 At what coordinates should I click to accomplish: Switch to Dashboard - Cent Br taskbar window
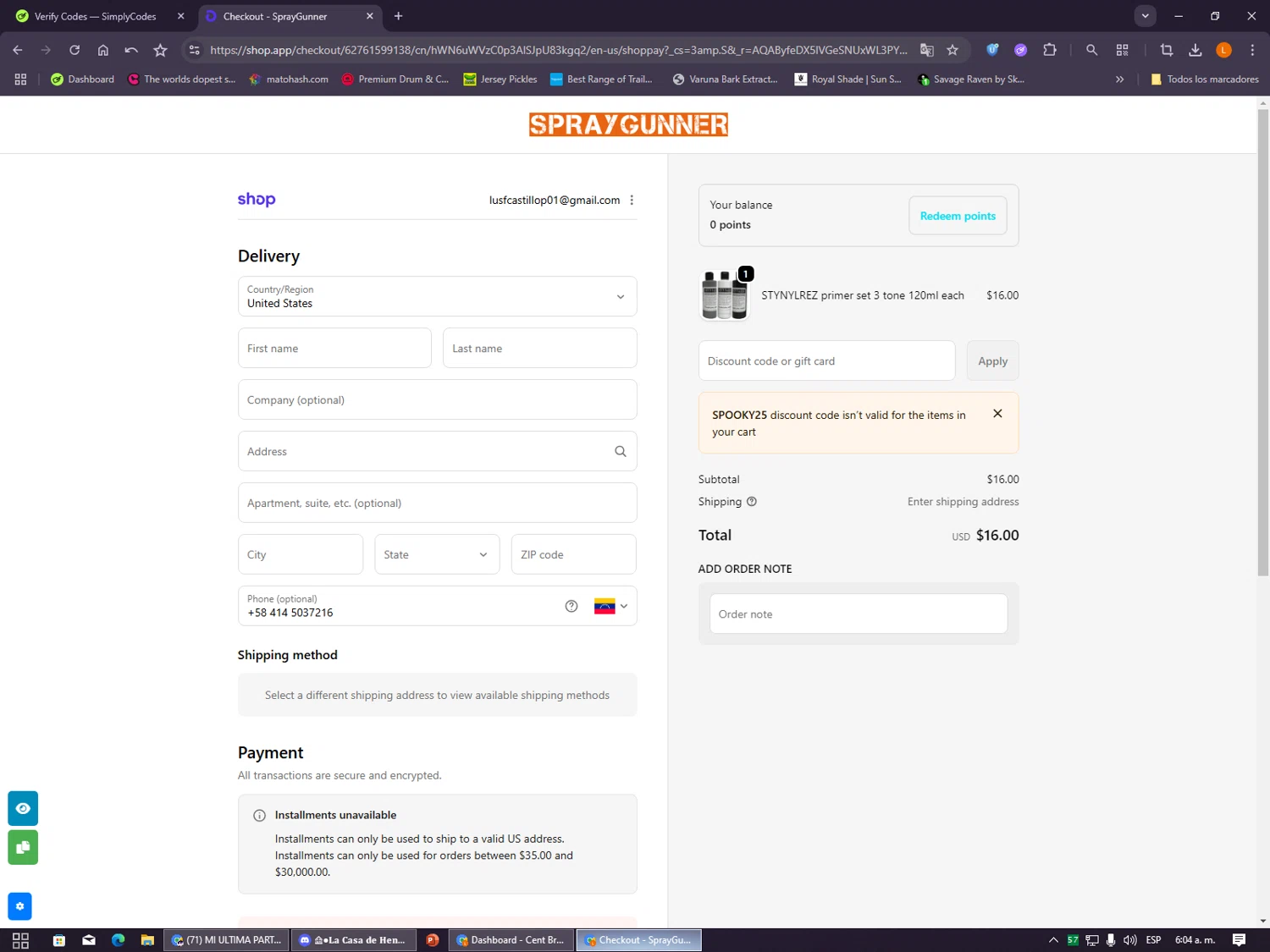click(511, 940)
